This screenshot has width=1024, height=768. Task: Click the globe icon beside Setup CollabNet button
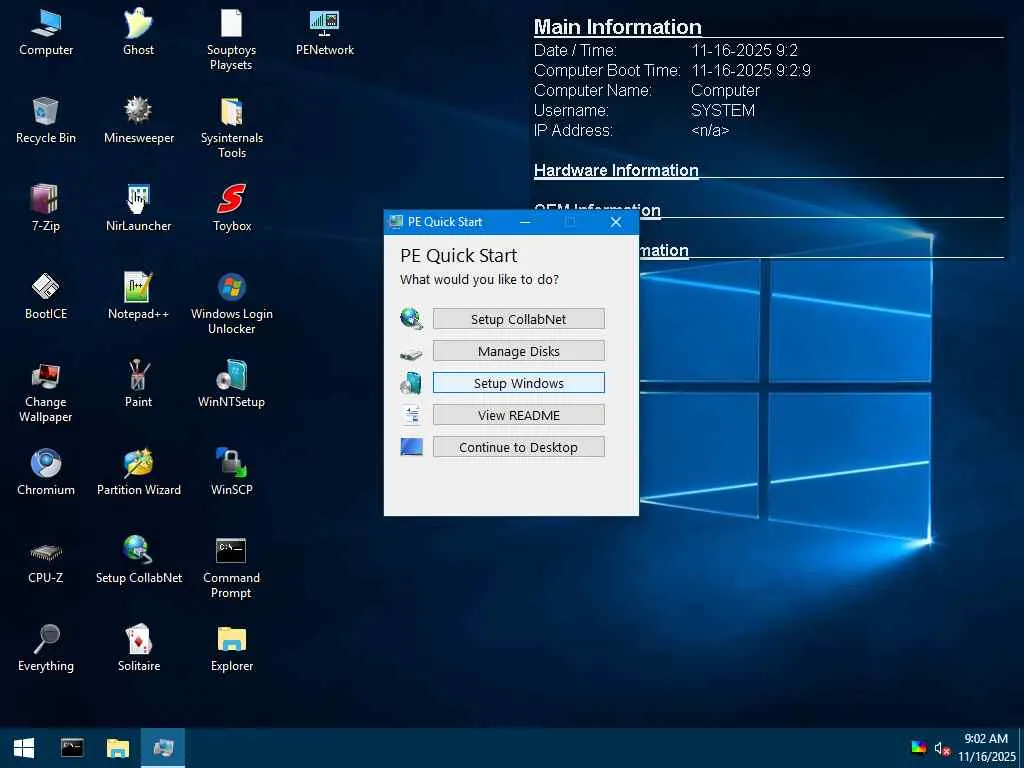tap(411, 319)
